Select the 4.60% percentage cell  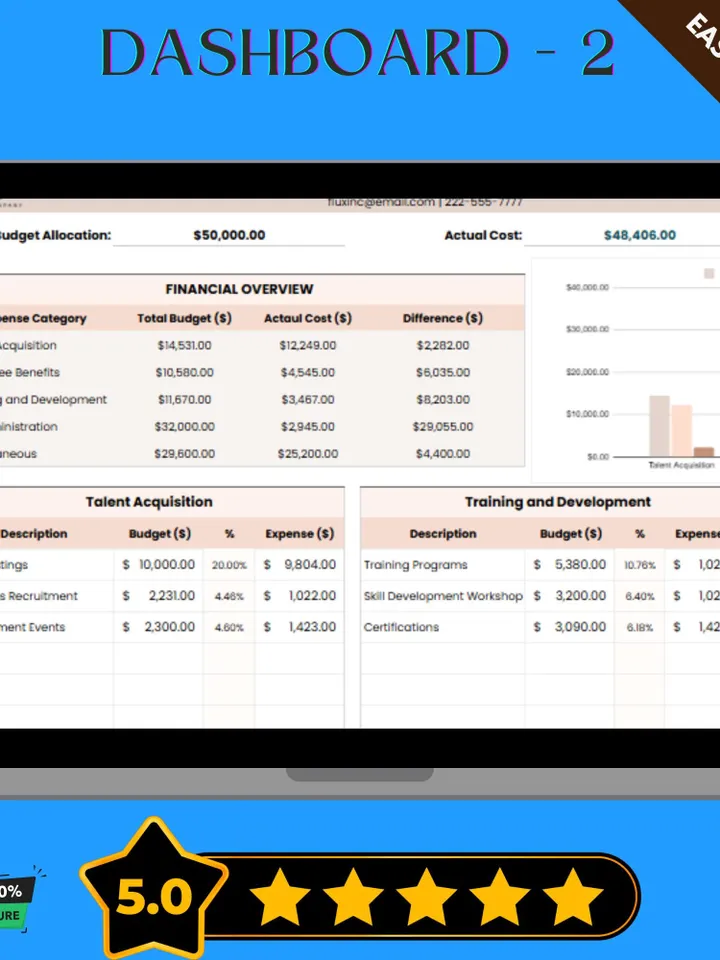click(x=230, y=627)
